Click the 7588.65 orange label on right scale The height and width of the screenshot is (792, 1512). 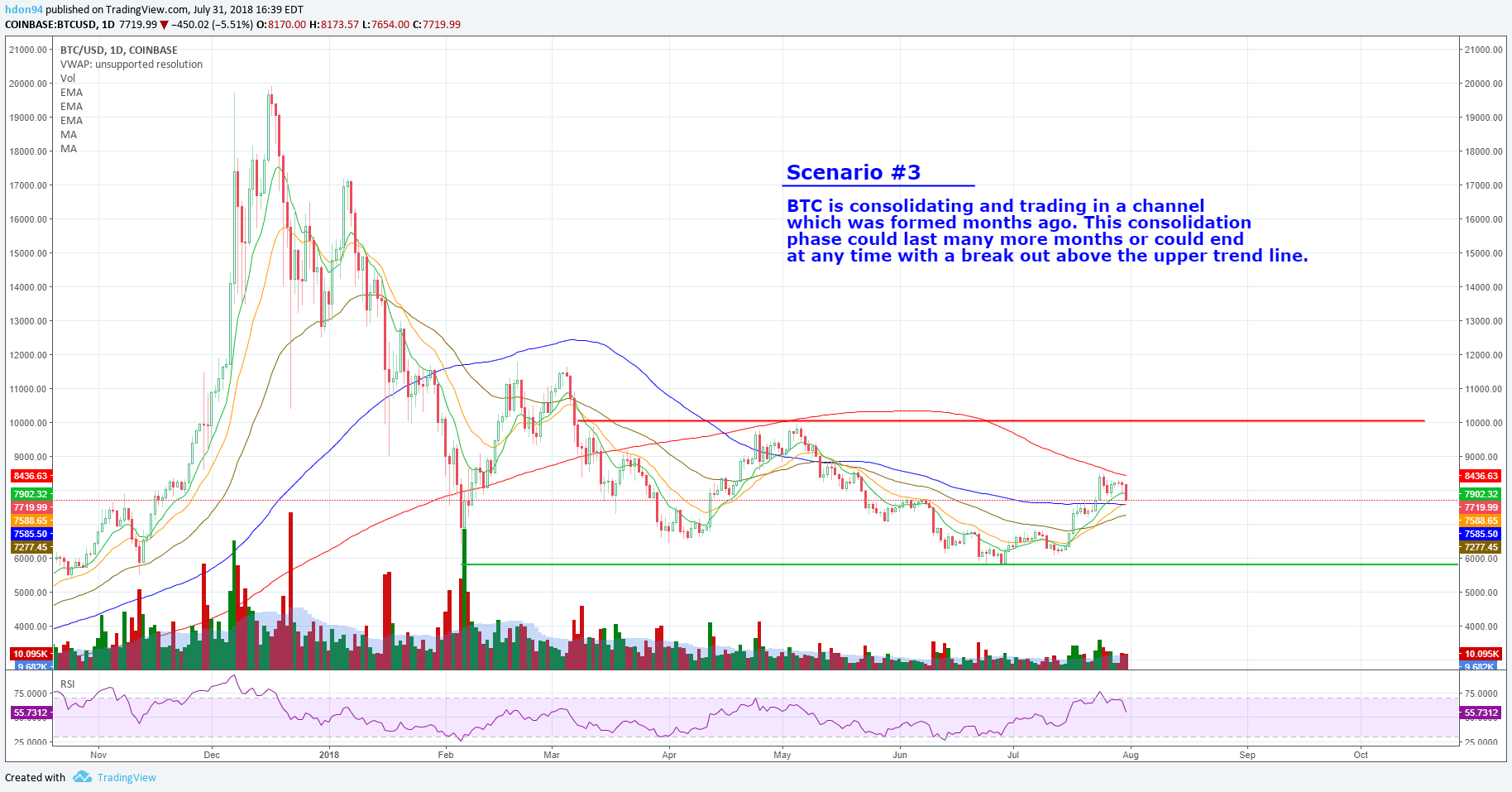1481,521
